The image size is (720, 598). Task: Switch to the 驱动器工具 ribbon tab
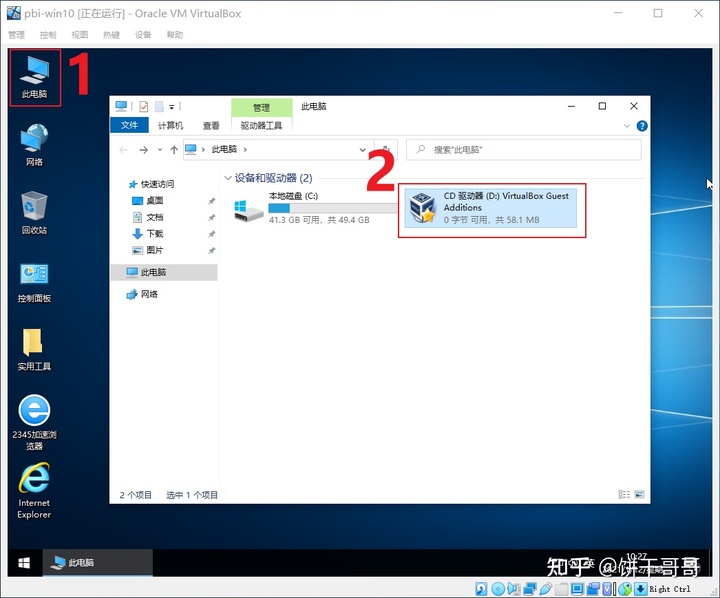(x=261, y=125)
